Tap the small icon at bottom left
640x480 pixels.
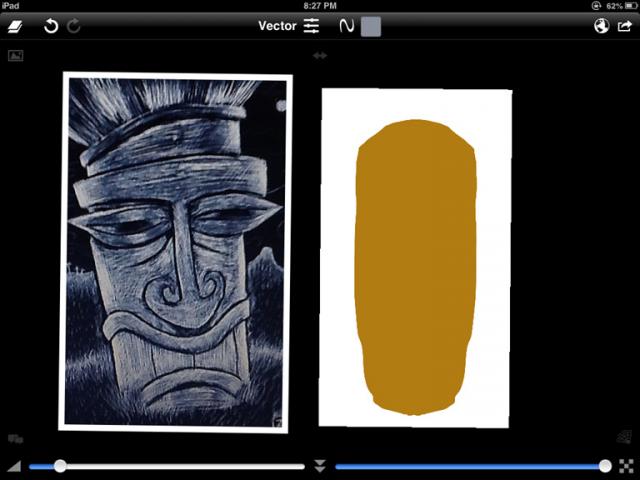point(15,438)
